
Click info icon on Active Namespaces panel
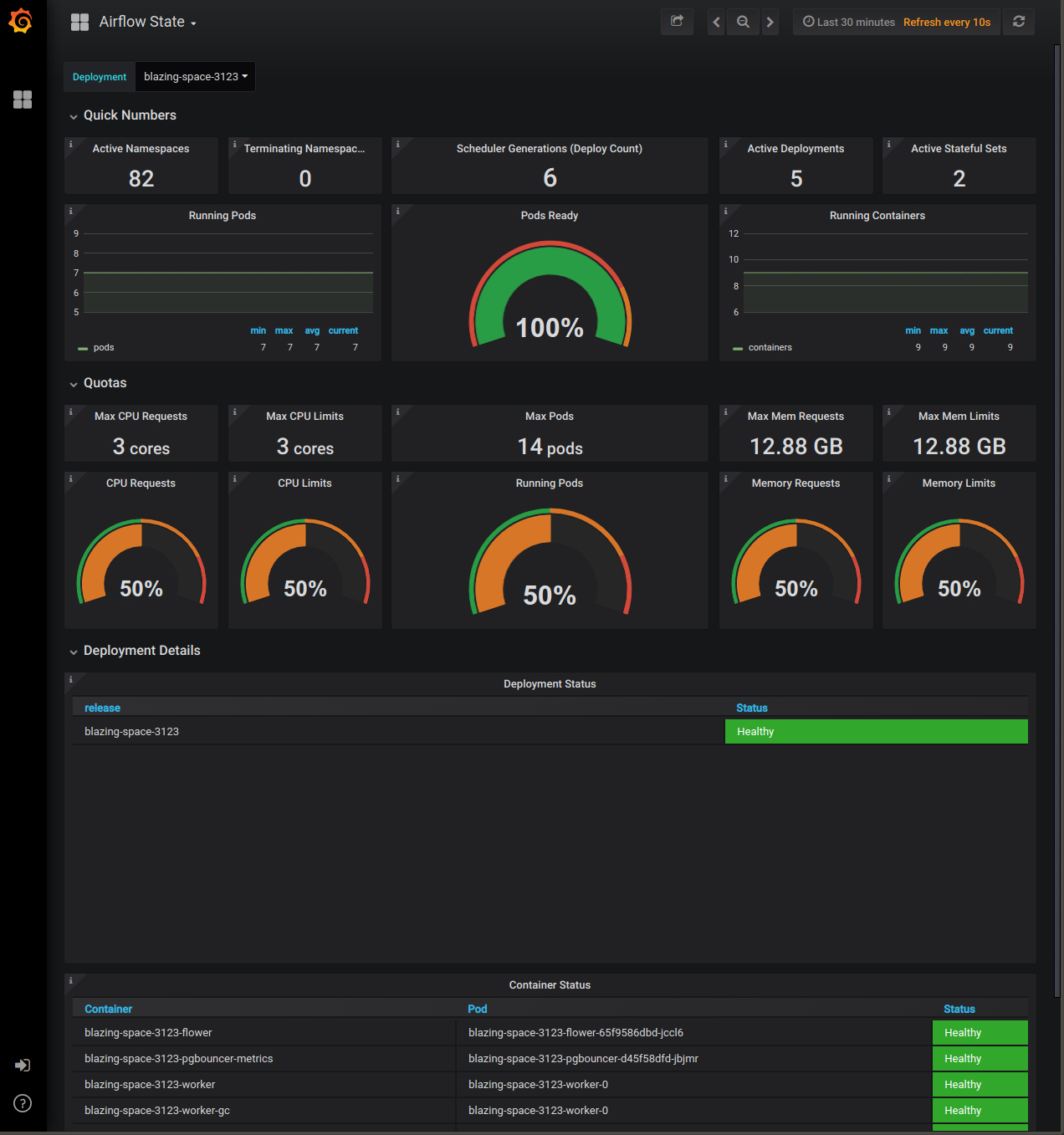pyautogui.click(x=71, y=145)
